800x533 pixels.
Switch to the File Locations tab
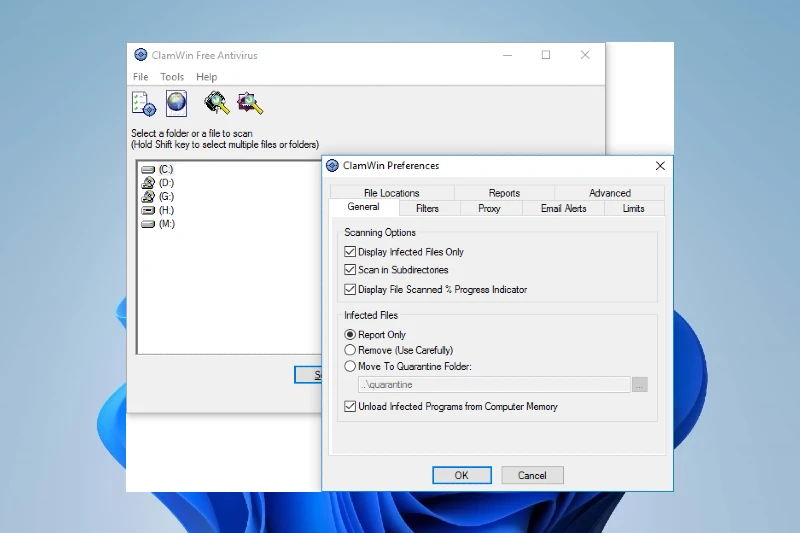point(392,193)
